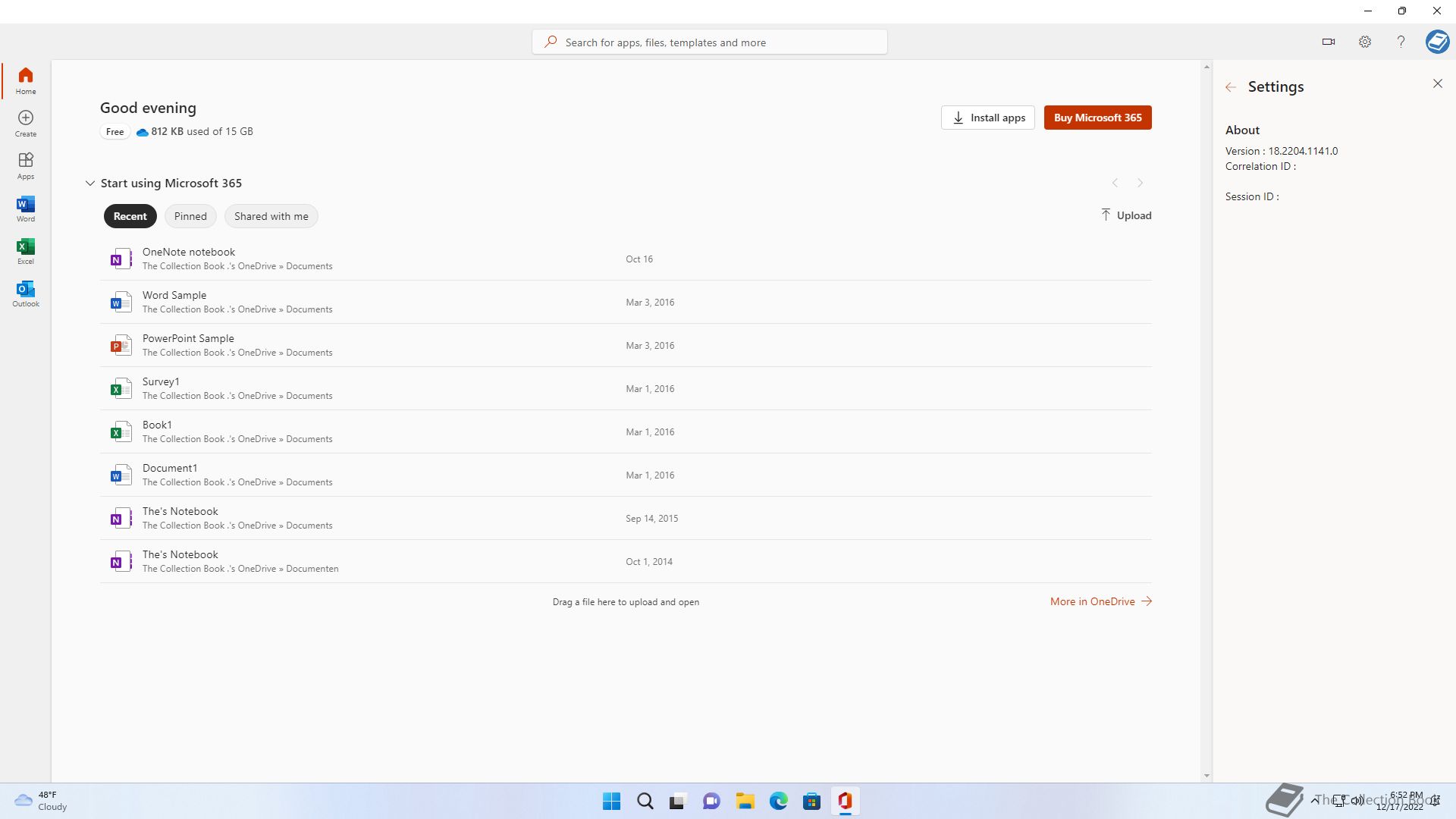This screenshot has width=1456, height=819.
Task: Open Microsoft Store on taskbar
Action: pyautogui.click(x=811, y=801)
